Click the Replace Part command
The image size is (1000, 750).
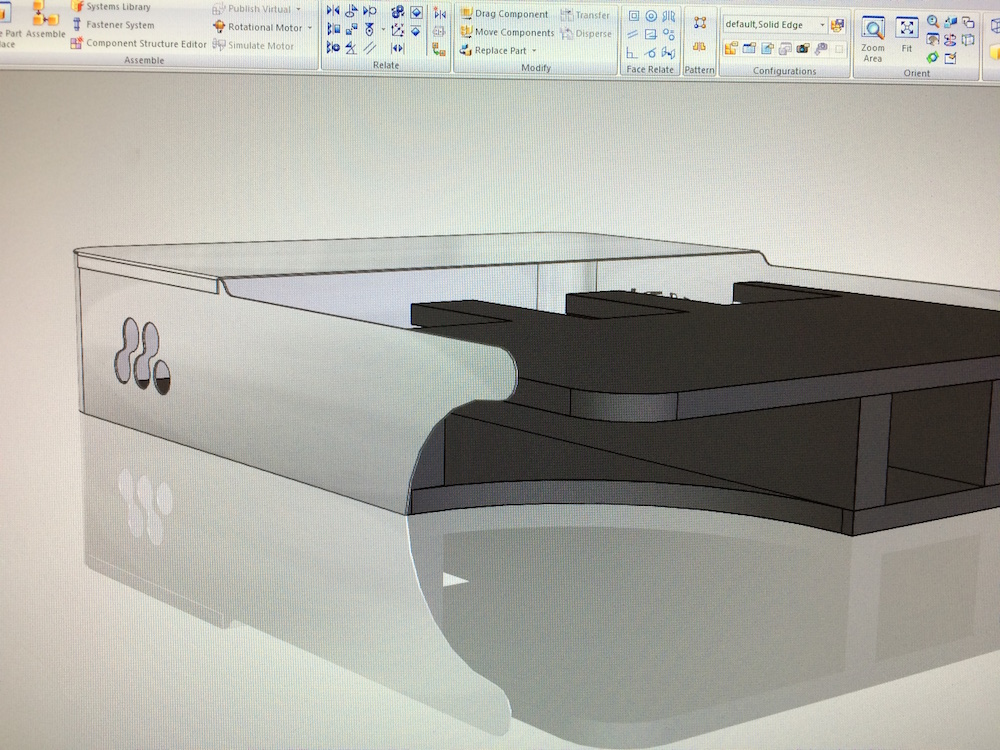(494, 50)
